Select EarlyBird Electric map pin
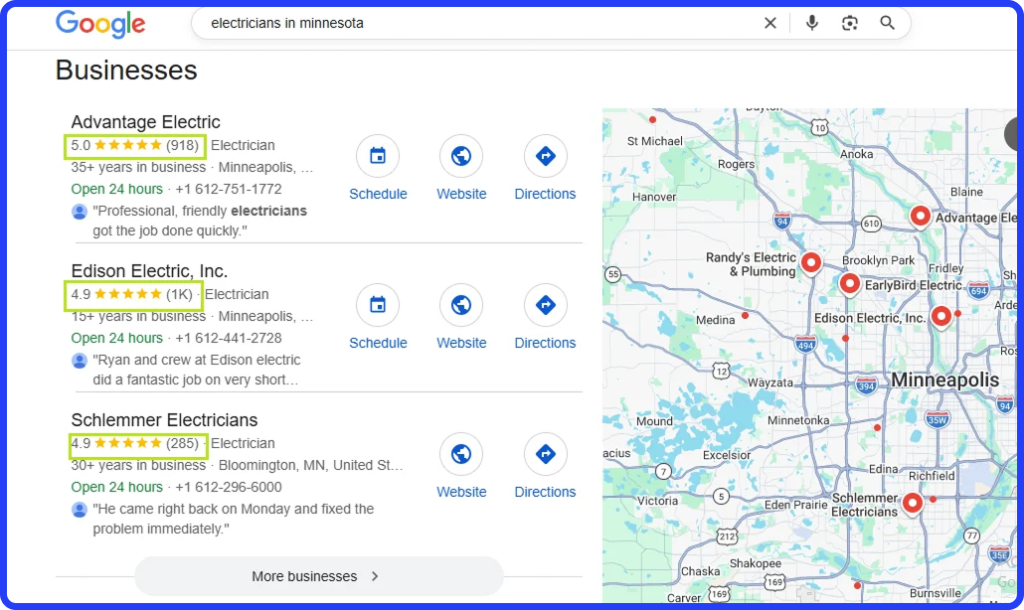Viewport: 1024px width, 610px height. 849,284
